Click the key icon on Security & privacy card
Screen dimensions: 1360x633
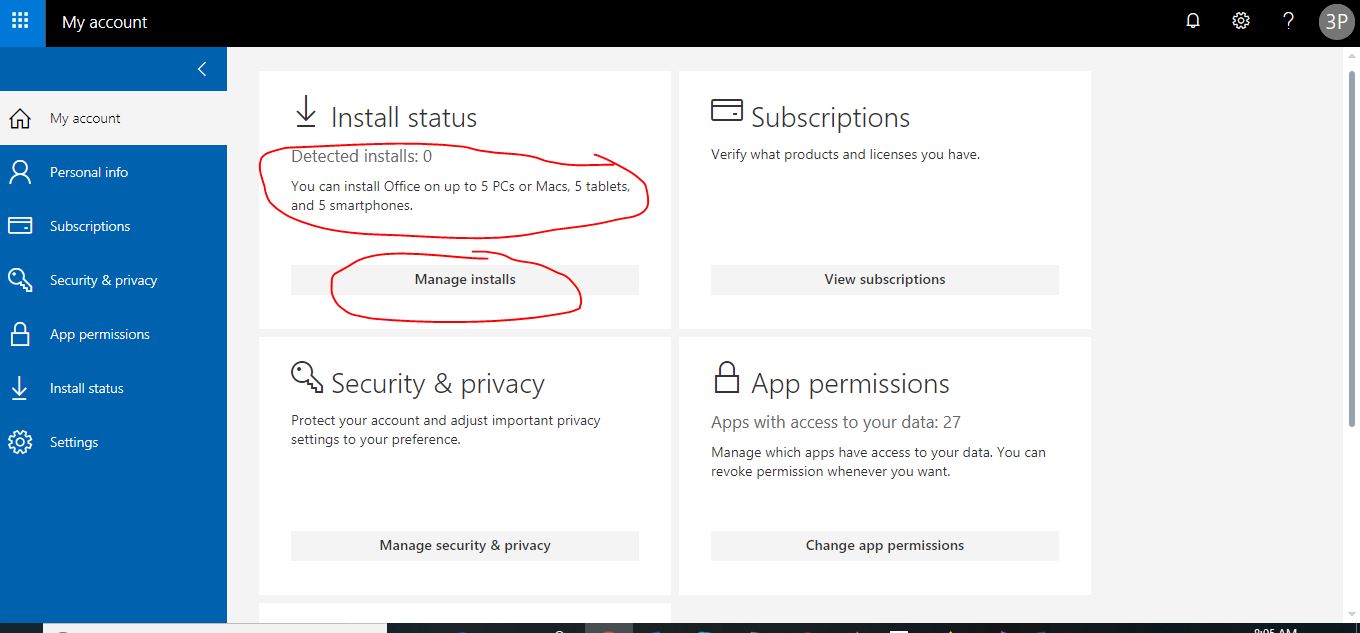click(307, 378)
